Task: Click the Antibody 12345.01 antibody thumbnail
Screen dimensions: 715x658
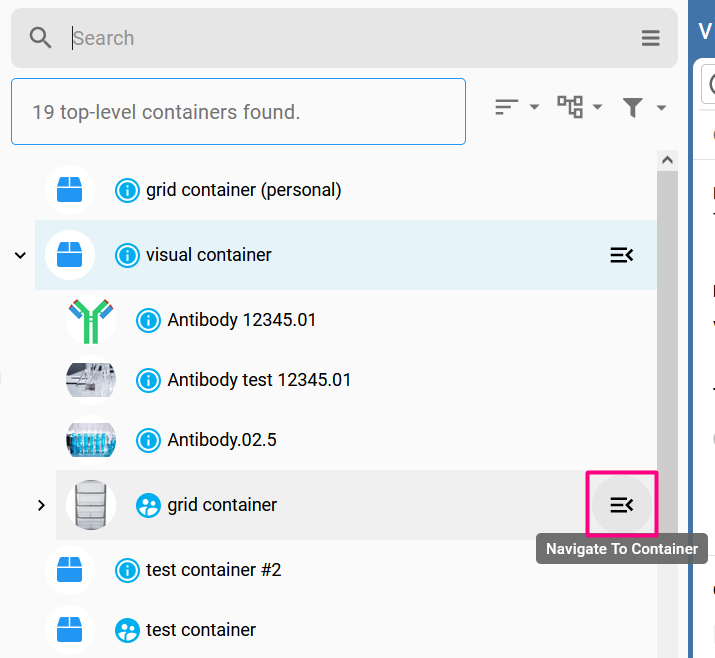Action: coord(91,320)
